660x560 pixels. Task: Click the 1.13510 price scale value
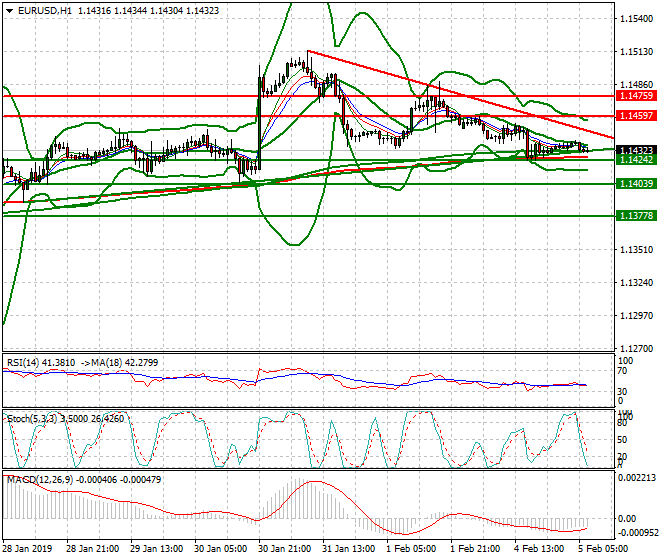pos(636,250)
